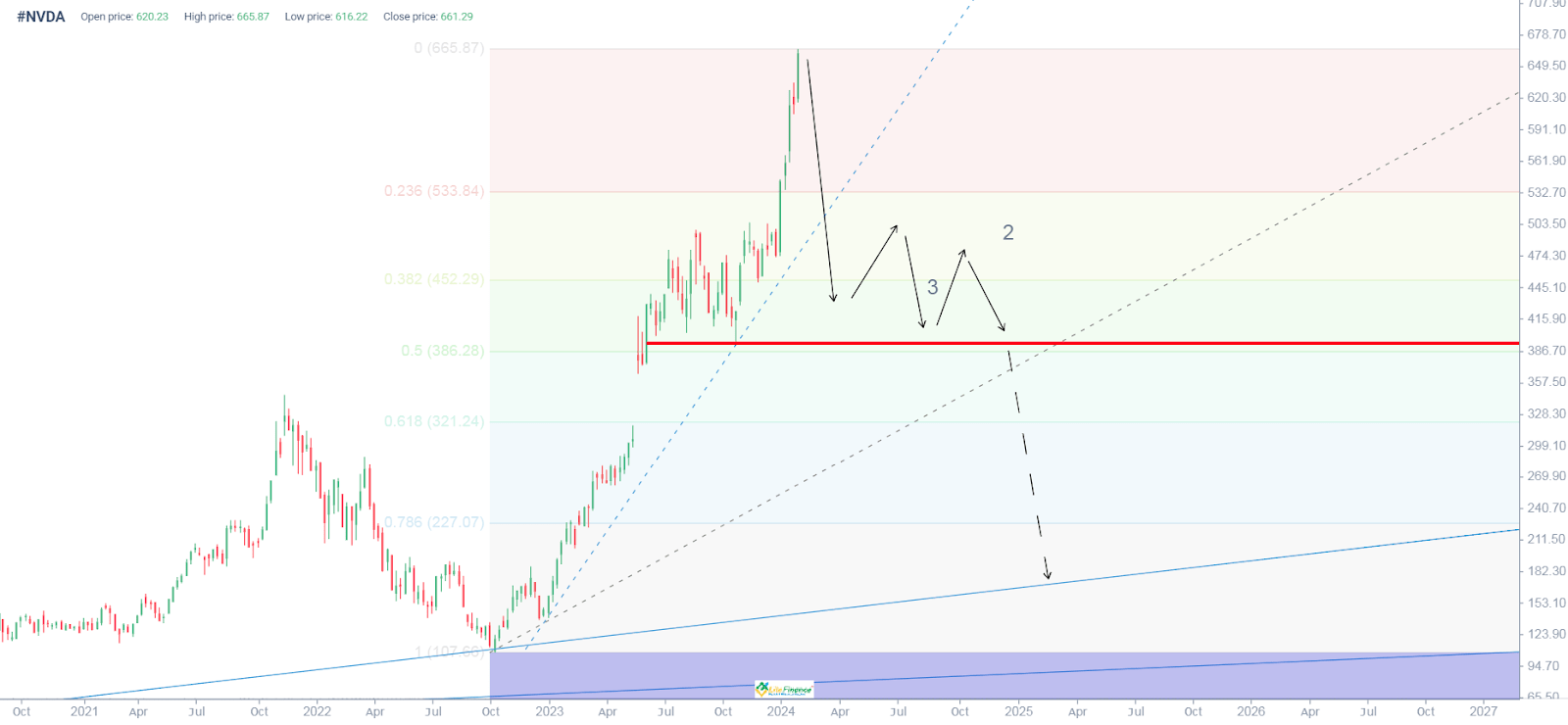Viewport: 1568px width, 725px height.
Task: Click 328.30 on the price axis
Action: click(x=1546, y=414)
